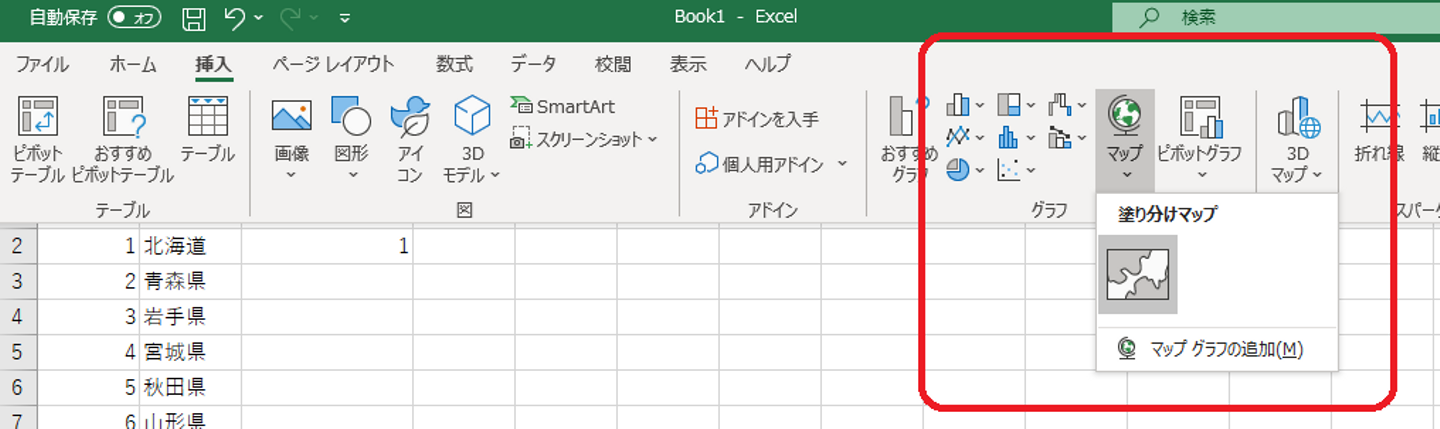Switch to the ホーム tab
The width and height of the screenshot is (1440, 429).
[133, 64]
